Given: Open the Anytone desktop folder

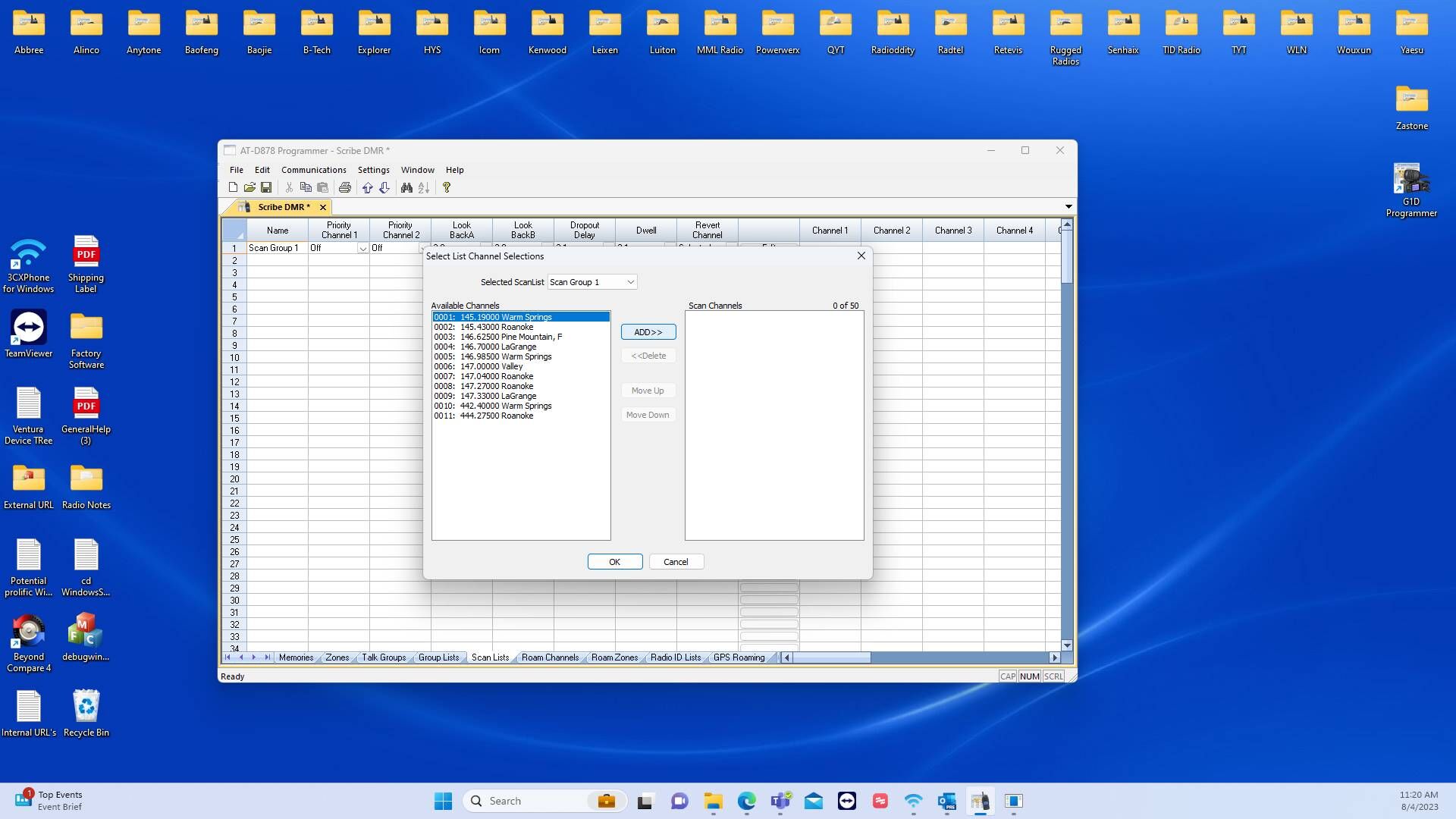Looking at the screenshot, I should pos(143,32).
